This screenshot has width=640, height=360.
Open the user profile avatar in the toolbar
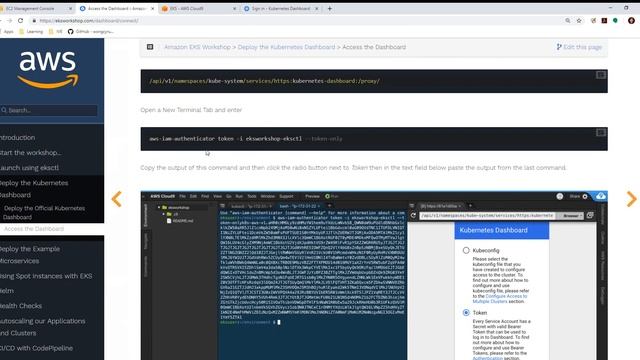click(631, 20)
